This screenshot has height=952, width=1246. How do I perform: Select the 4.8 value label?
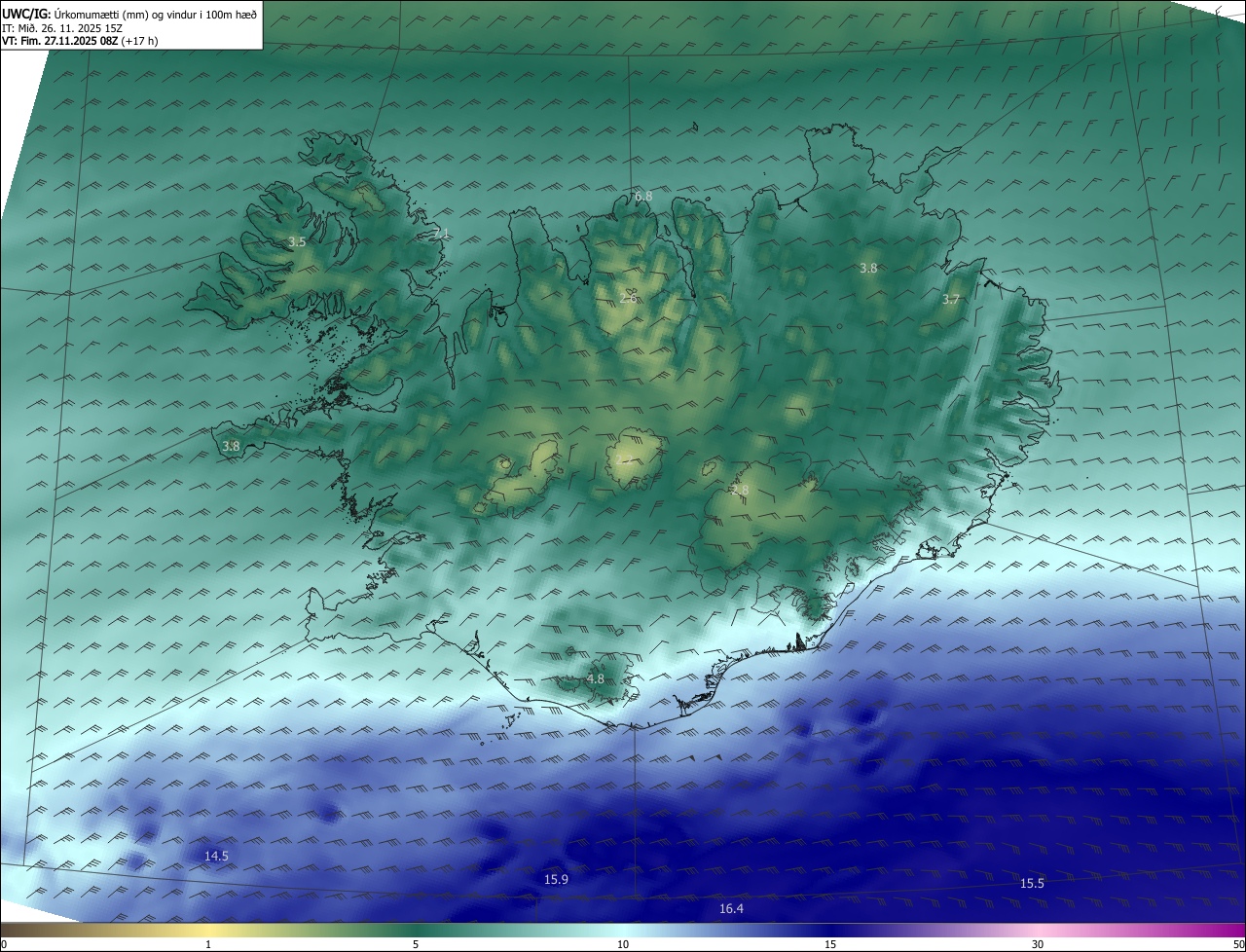596,678
